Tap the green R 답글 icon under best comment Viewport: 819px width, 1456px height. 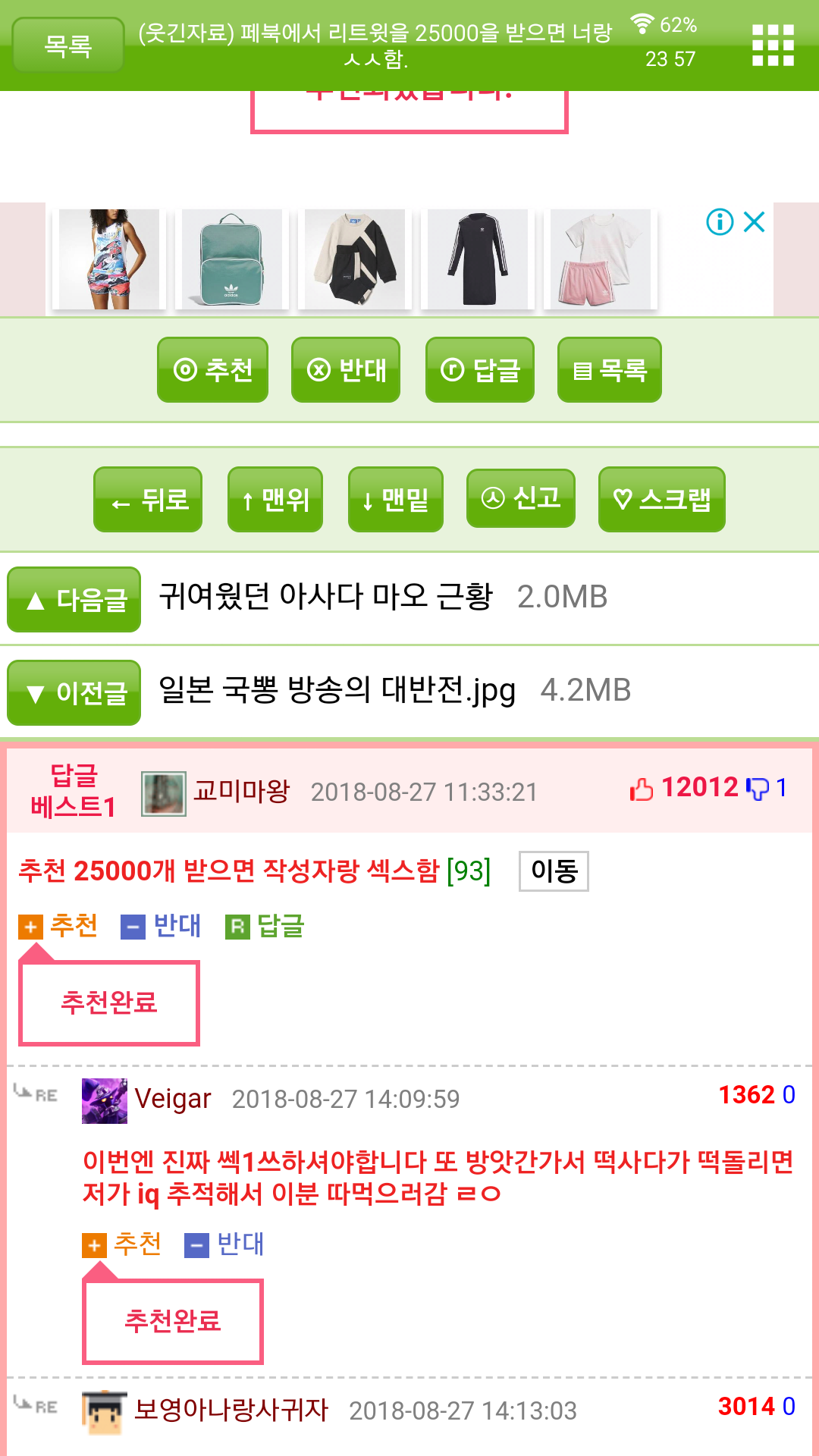(237, 927)
